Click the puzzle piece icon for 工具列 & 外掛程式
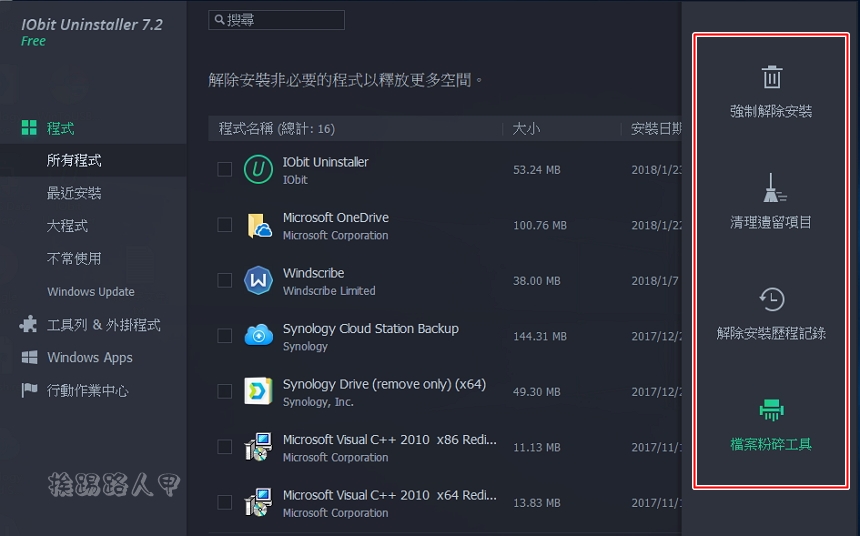 click(x=28, y=324)
